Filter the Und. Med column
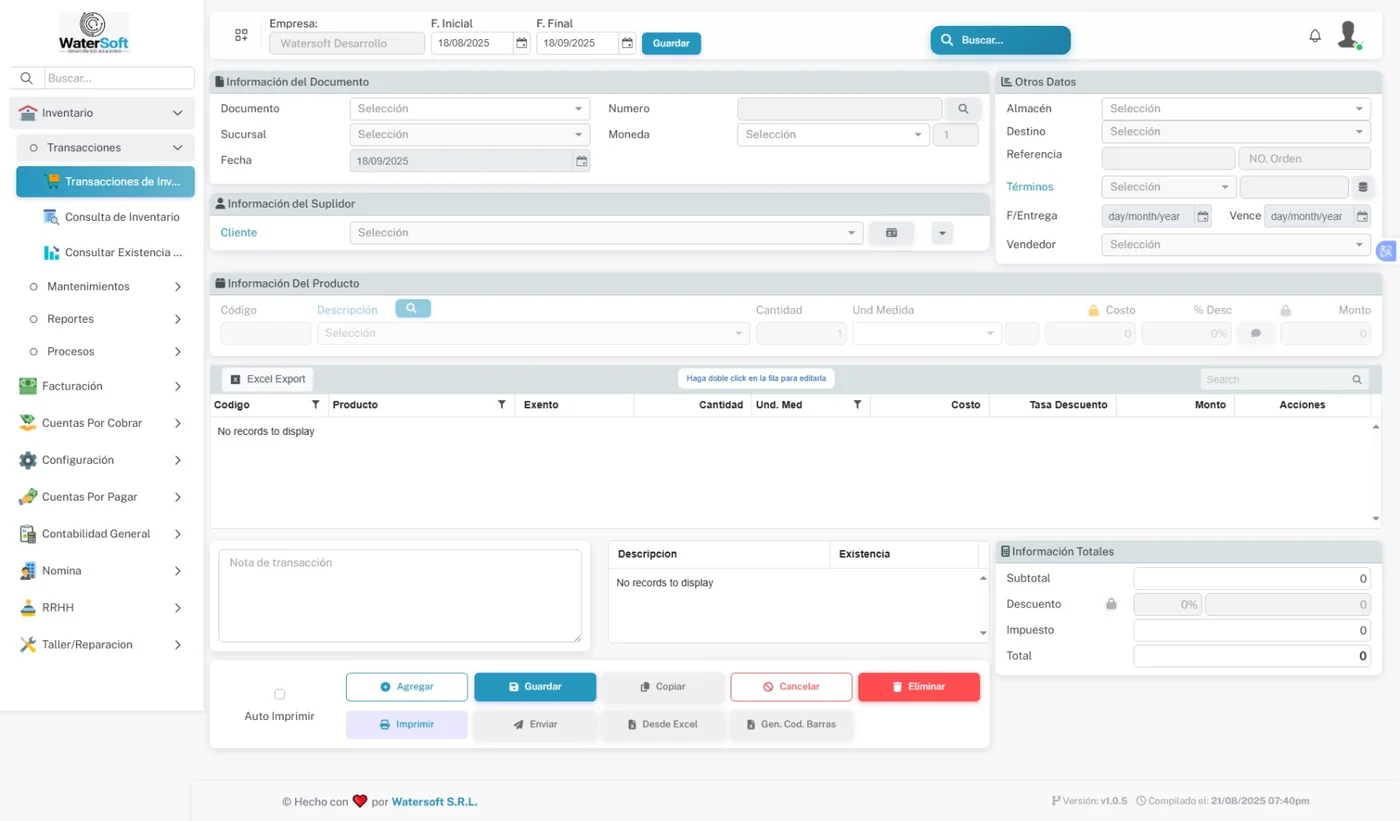 tap(857, 405)
